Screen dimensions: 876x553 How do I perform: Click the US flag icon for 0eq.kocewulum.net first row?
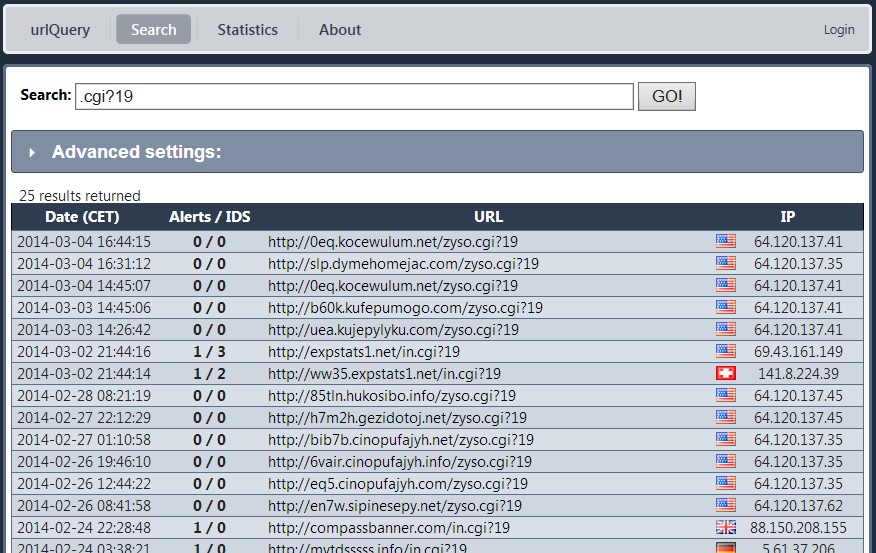725,241
